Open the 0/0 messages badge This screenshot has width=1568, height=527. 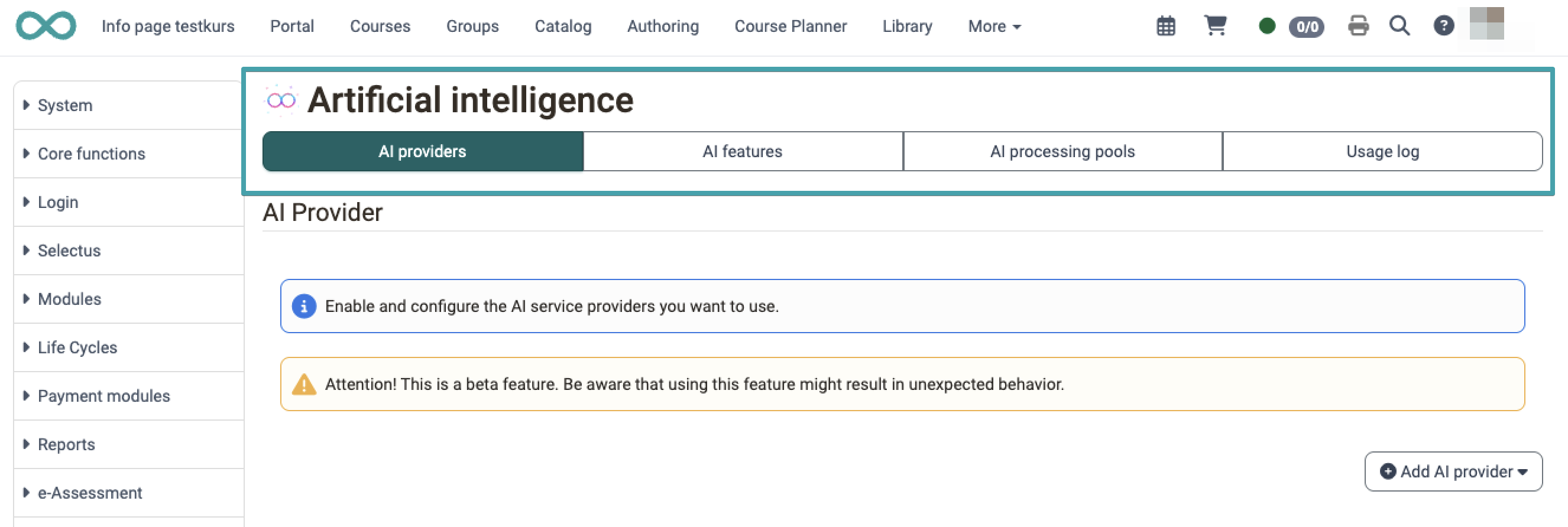pos(1306,27)
